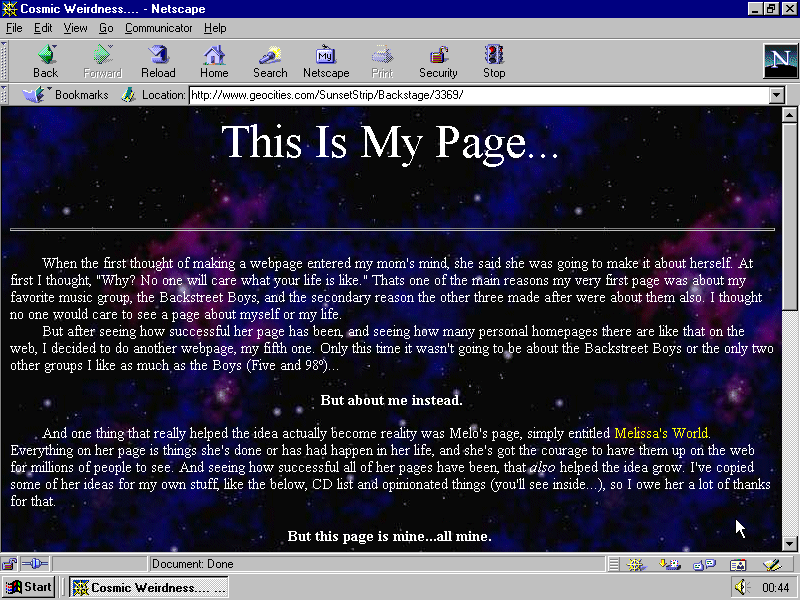Click the page location proxy icon
800x600 pixels.
click(x=129, y=95)
